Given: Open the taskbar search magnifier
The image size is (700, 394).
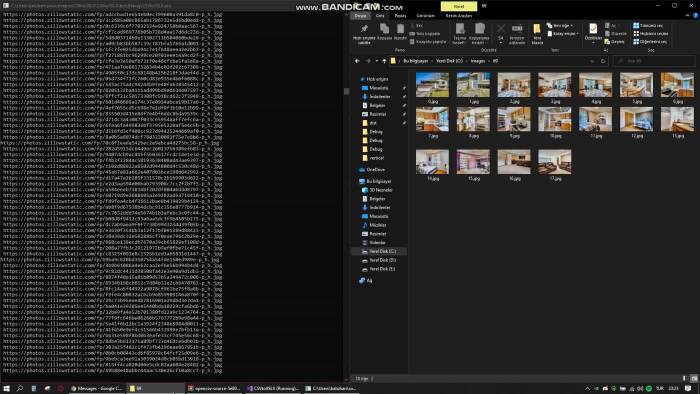Looking at the screenshot, I should point(20,388).
